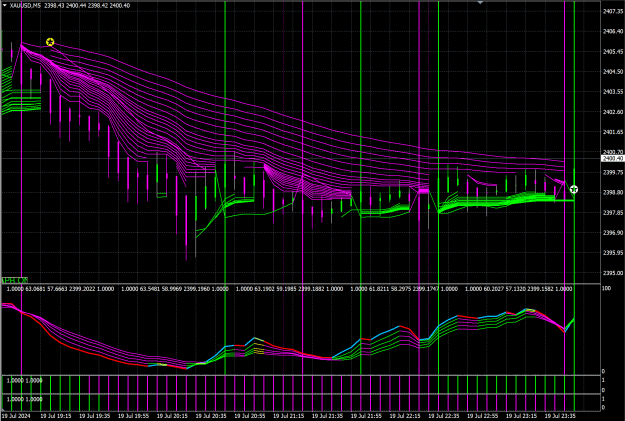Screen dimensions: 625x421
Task: Click the oscillator value 61.8211
Action: click(x=379, y=289)
